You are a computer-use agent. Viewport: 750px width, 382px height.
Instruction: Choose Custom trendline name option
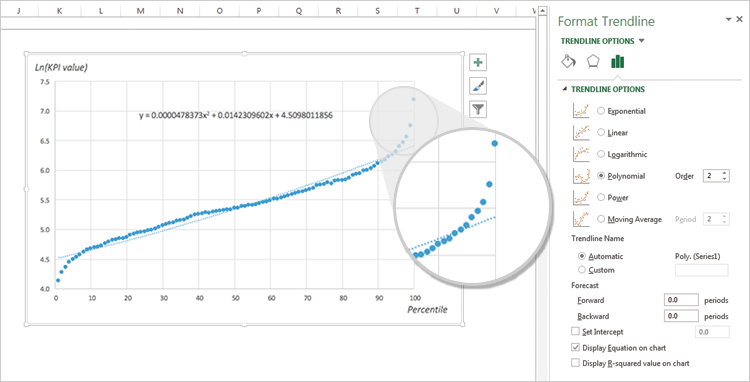(x=582, y=270)
